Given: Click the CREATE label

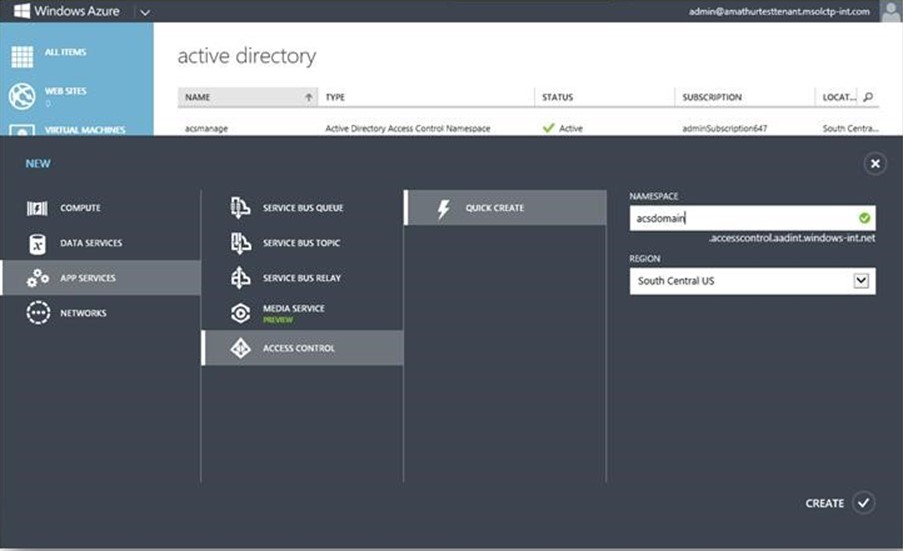Looking at the screenshot, I should (825, 504).
